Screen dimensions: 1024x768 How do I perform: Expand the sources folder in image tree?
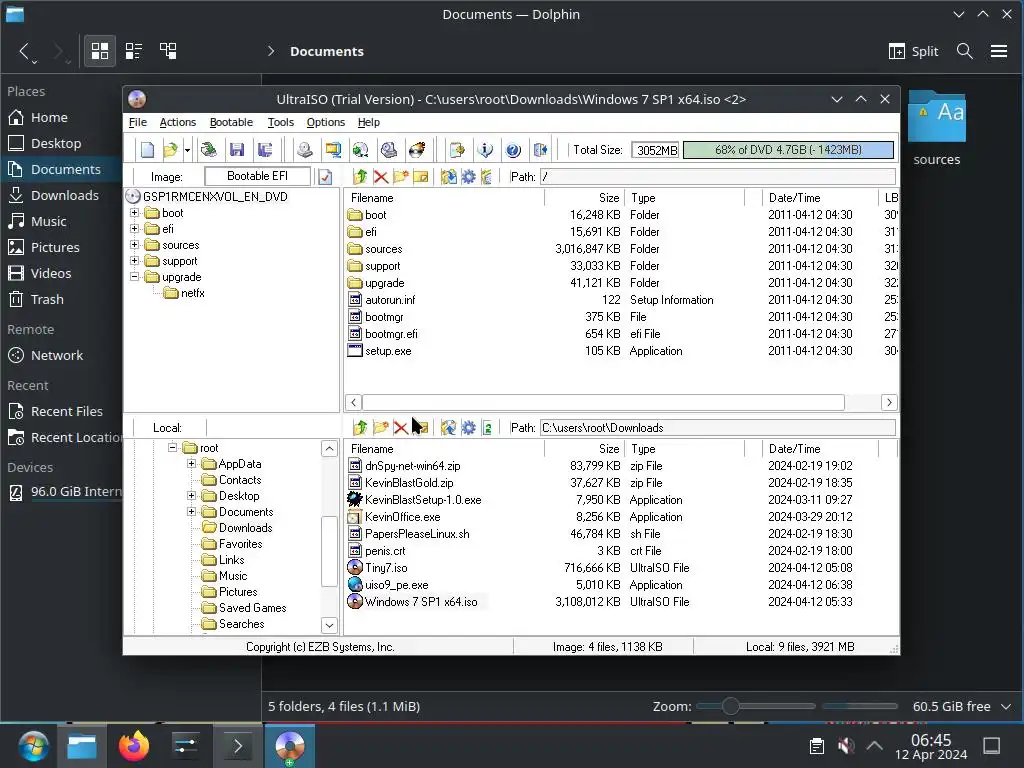coord(135,245)
